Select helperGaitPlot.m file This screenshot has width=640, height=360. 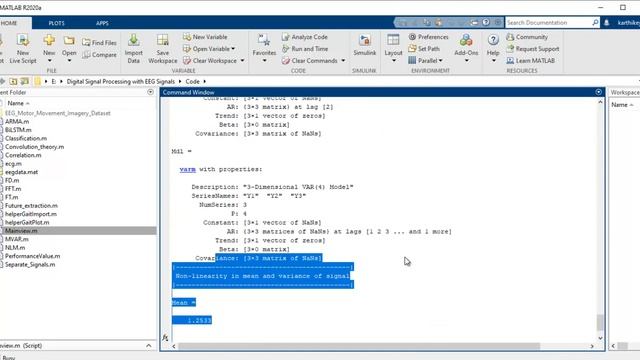(27, 222)
